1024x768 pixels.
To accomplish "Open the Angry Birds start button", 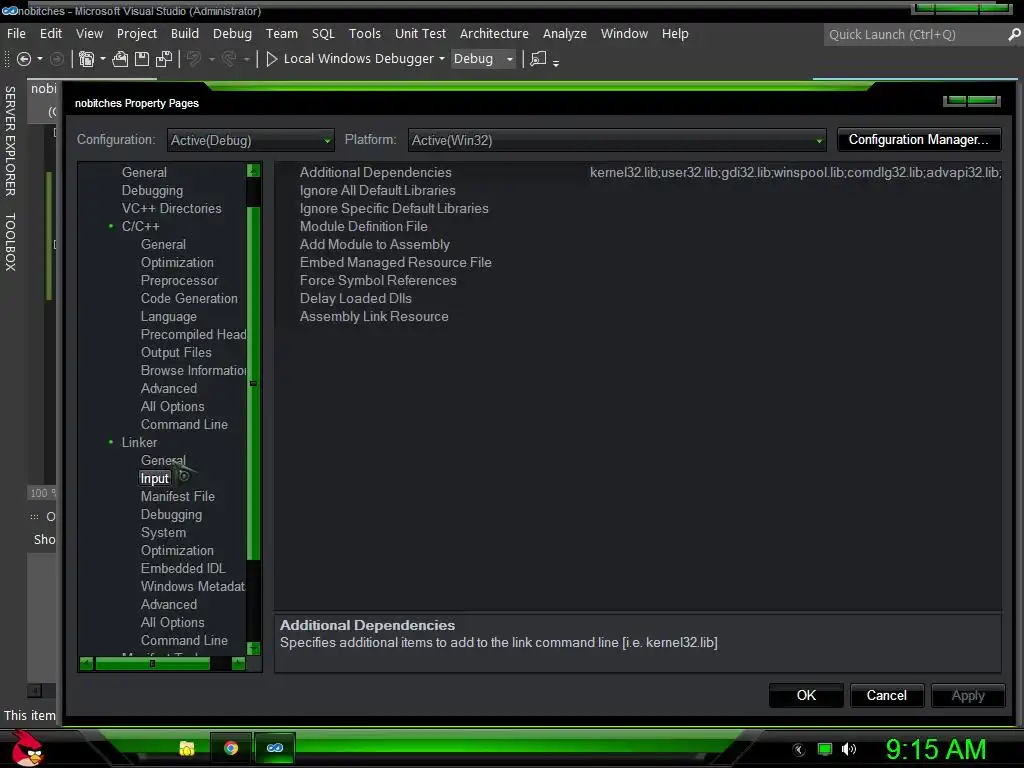I will point(27,748).
